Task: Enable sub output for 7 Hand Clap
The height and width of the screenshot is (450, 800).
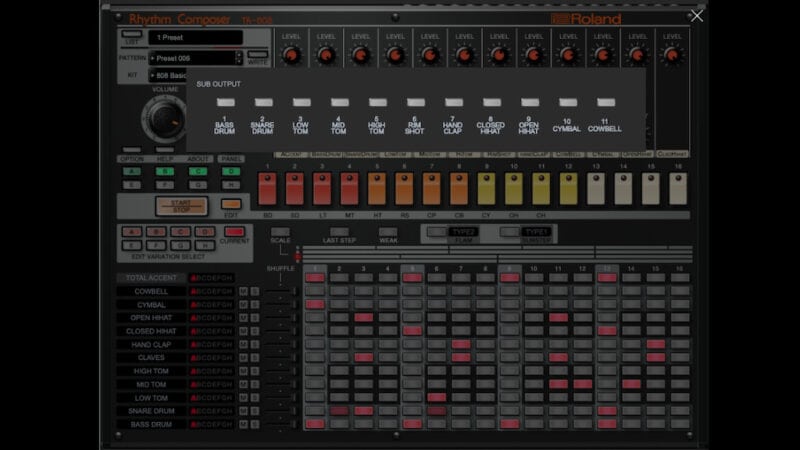Action: 454,103
